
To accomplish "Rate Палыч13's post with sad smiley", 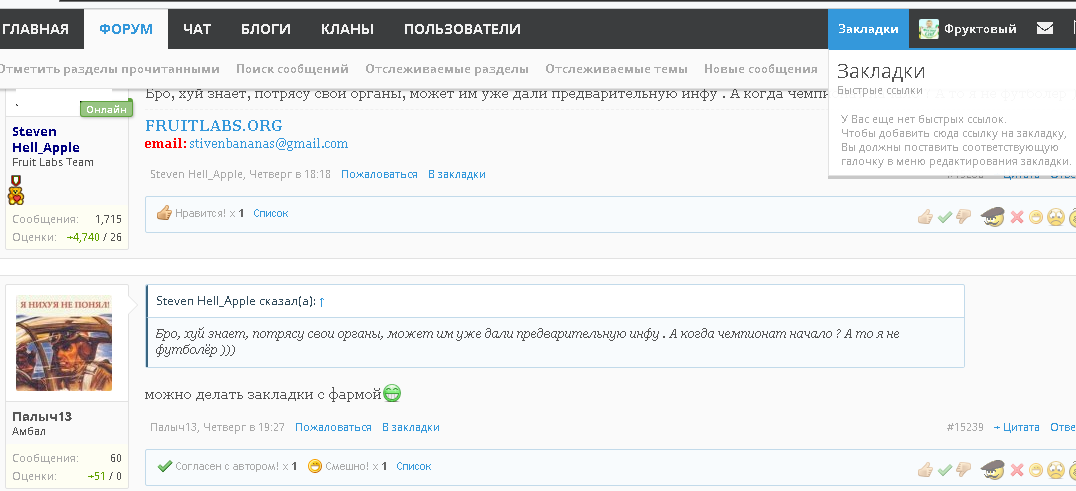I will tap(1055, 470).
